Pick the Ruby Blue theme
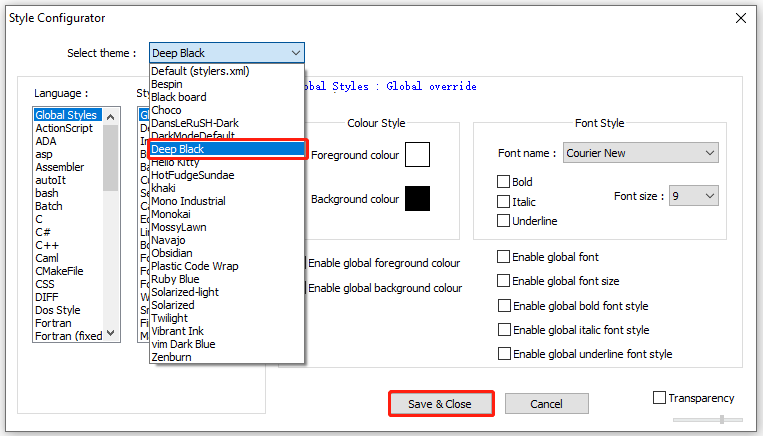763x436 pixels. [227, 279]
